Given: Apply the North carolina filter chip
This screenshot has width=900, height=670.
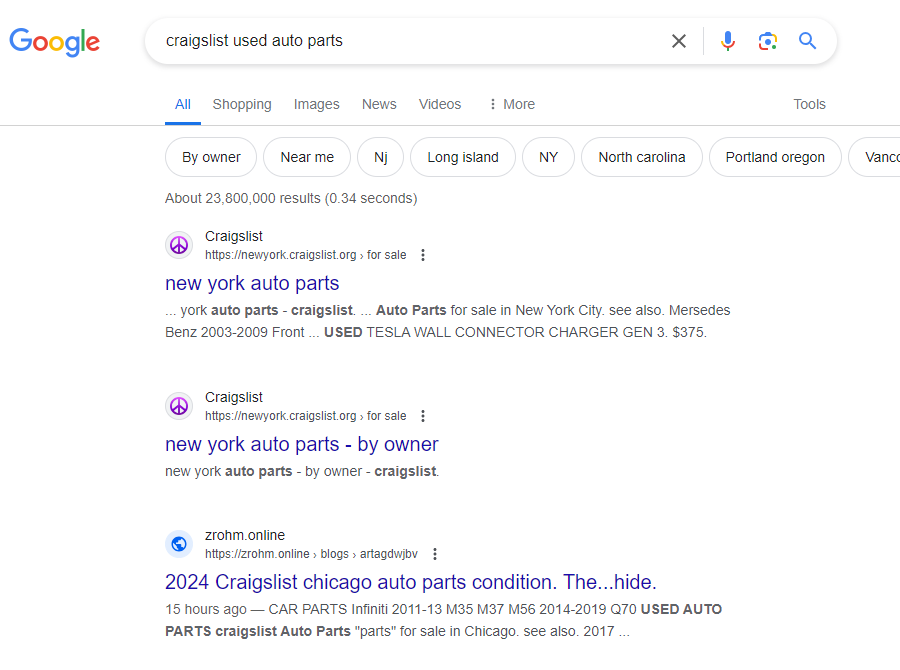Looking at the screenshot, I should click(x=642, y=157).
